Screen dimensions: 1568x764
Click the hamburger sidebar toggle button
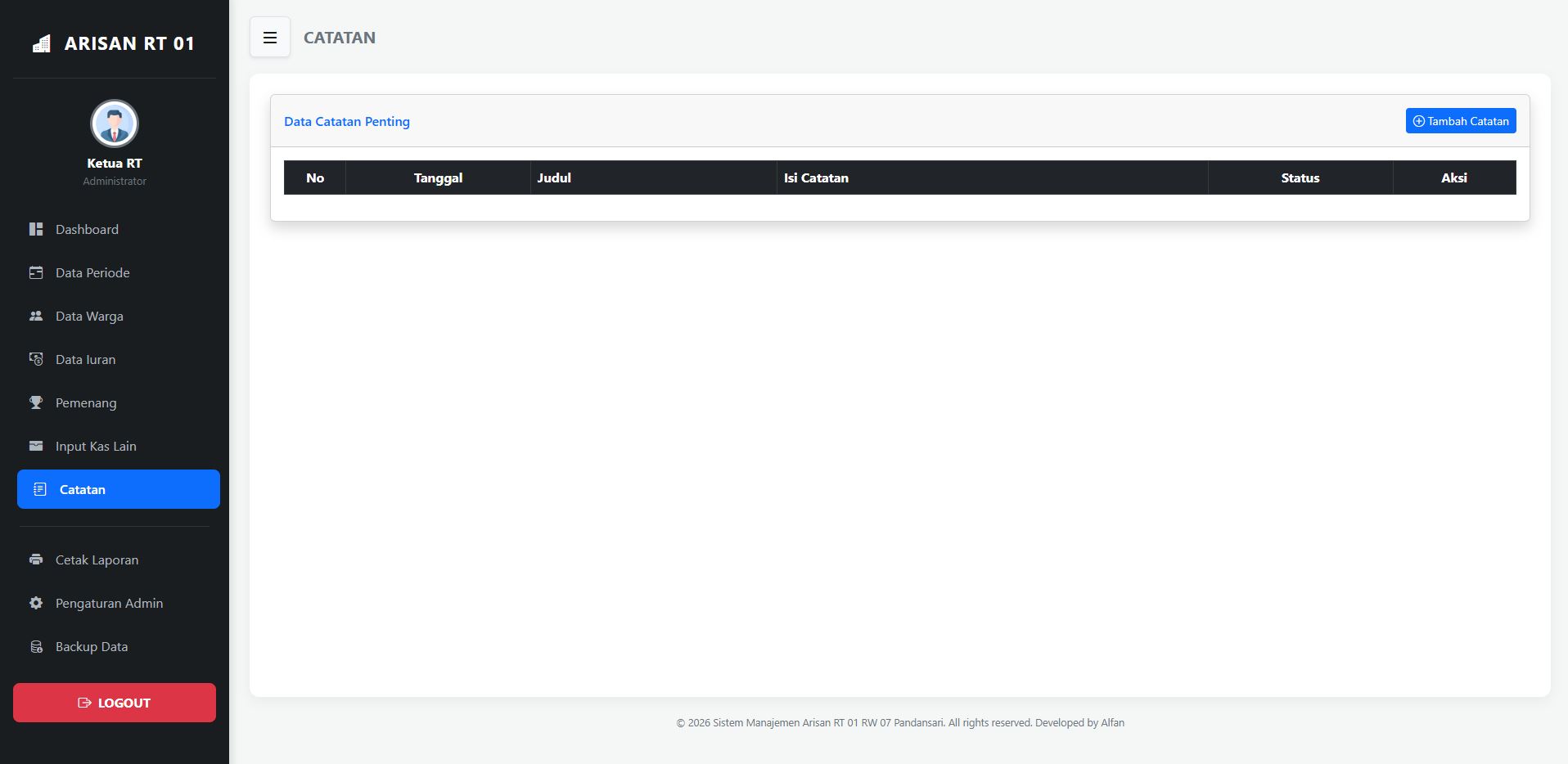click(270, 38)
